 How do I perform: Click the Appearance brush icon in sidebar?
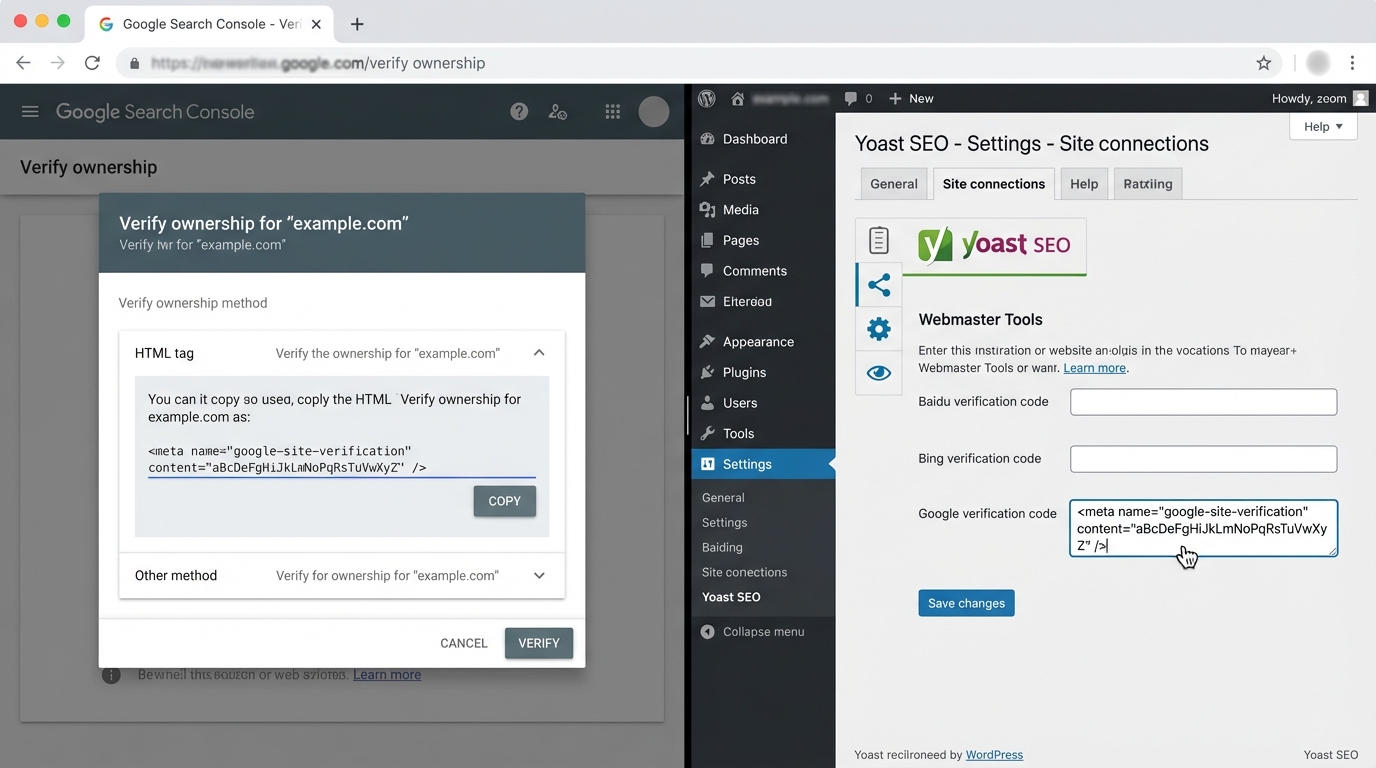click(x=707, y=341)
